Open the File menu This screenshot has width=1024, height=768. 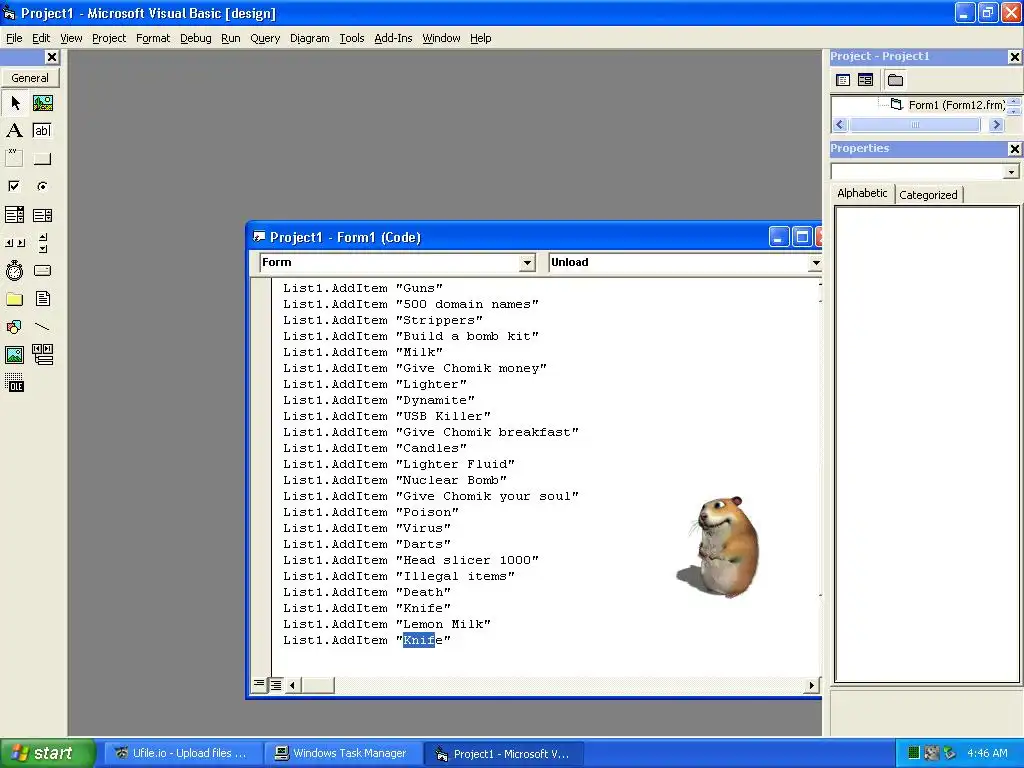pyautogui.click(x=14, y=39)
